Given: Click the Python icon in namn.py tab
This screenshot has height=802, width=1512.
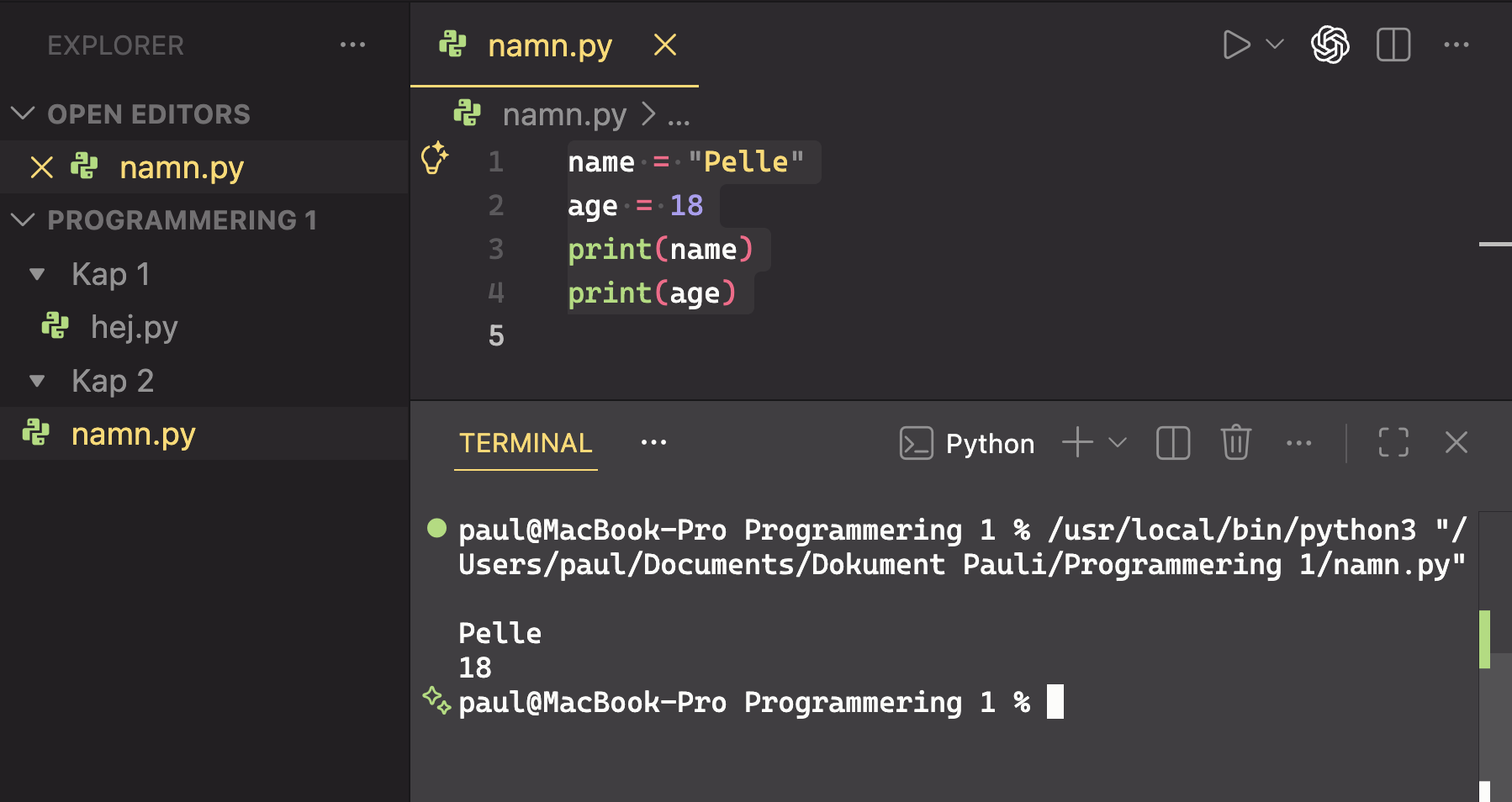Looking at the screenshot, I should [452, 44].
